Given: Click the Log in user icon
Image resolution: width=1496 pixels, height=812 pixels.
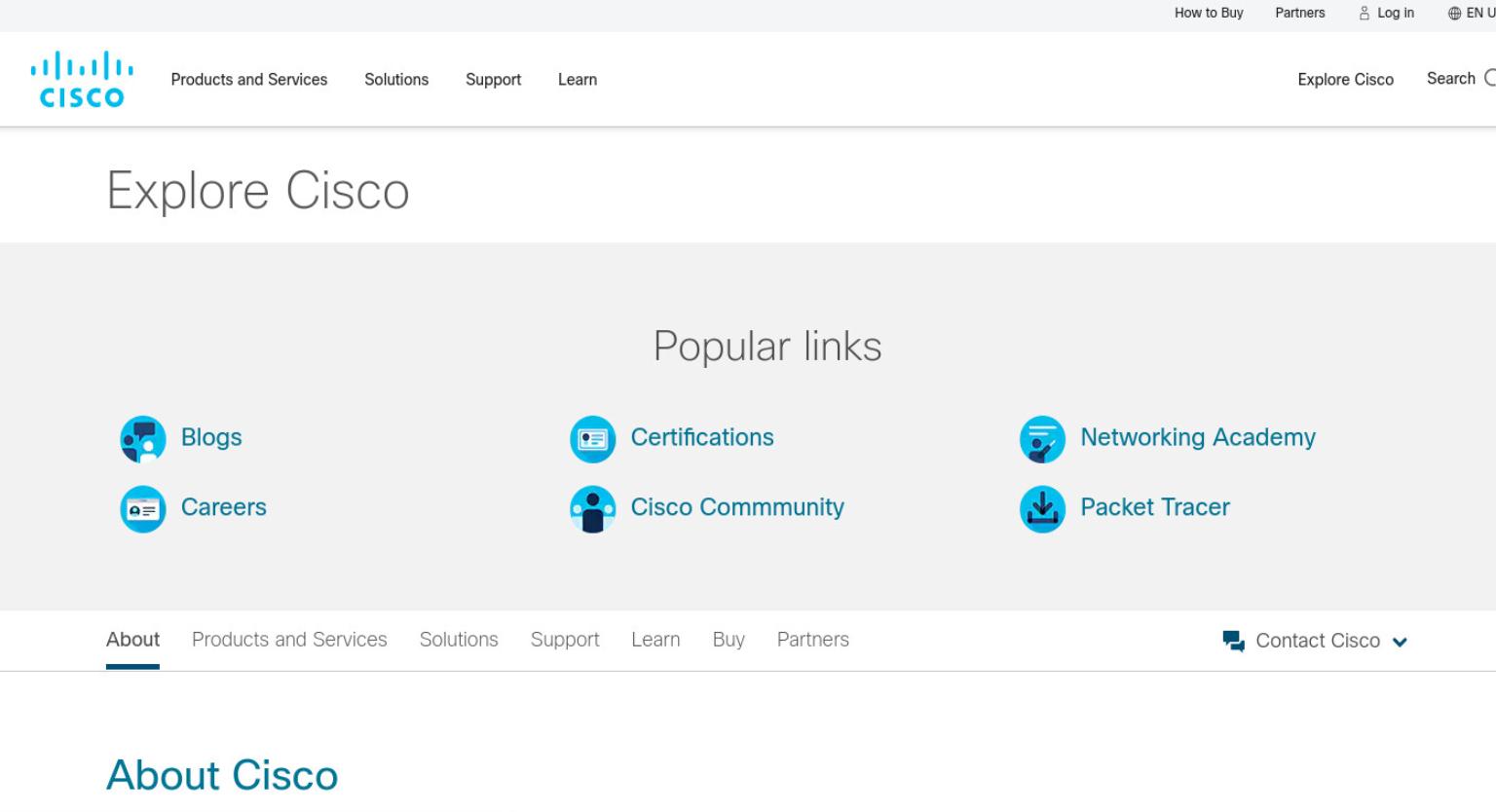Looking at the screenshot, I should pyautogui.click(x=1365, y=13).
